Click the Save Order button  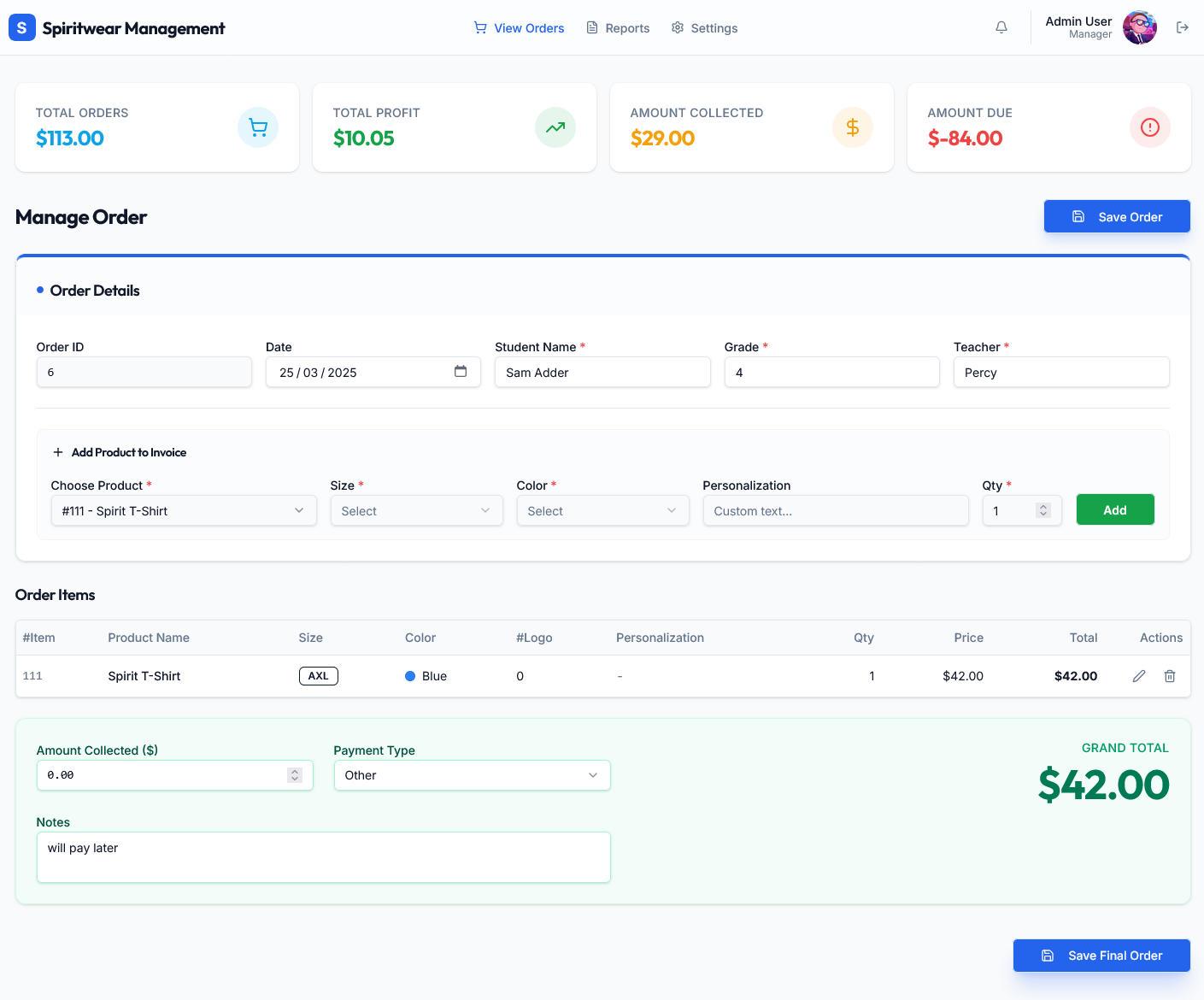1117,216
